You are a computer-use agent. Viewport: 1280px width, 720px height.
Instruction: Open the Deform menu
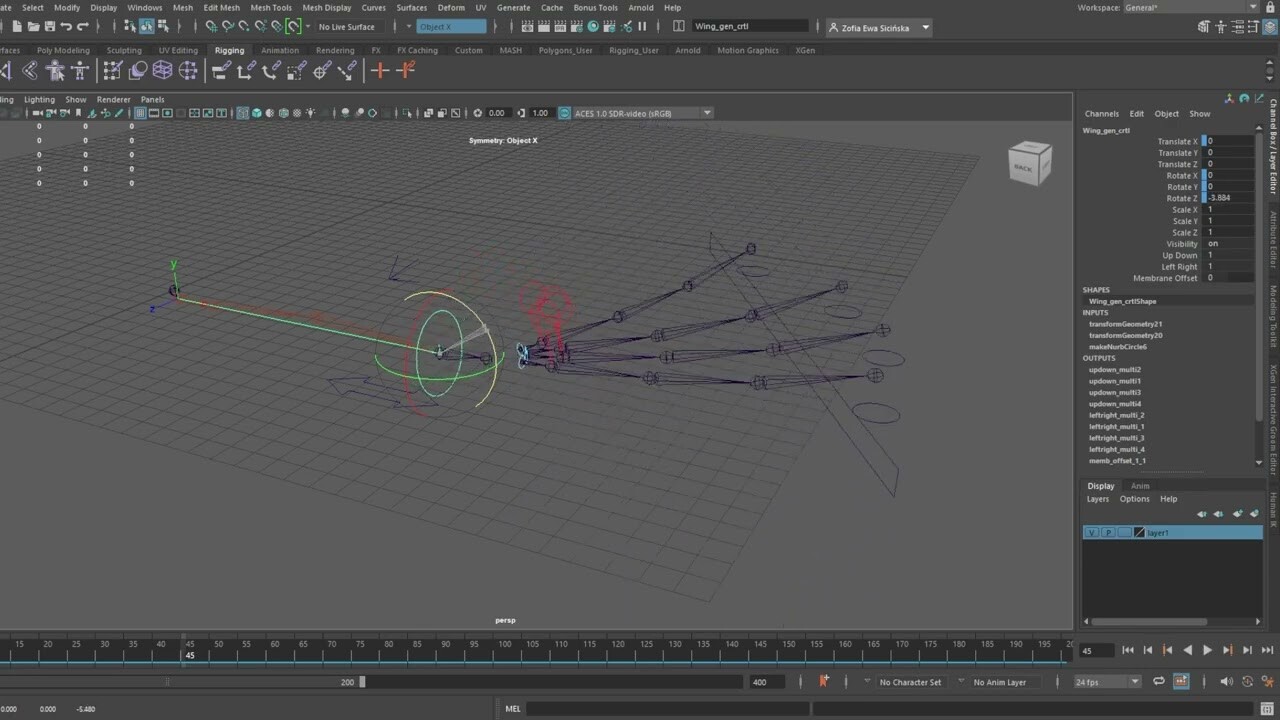451,8
